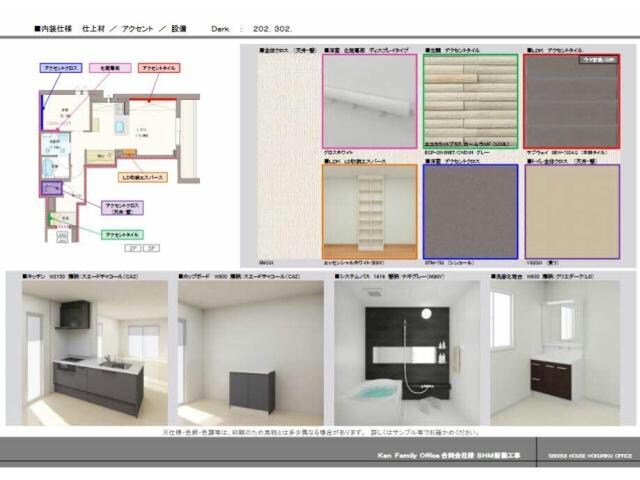The width and height of the screenshot is (640, 480).
Task: Click the pink callout label on floor plan
Action: pos(110,67)
